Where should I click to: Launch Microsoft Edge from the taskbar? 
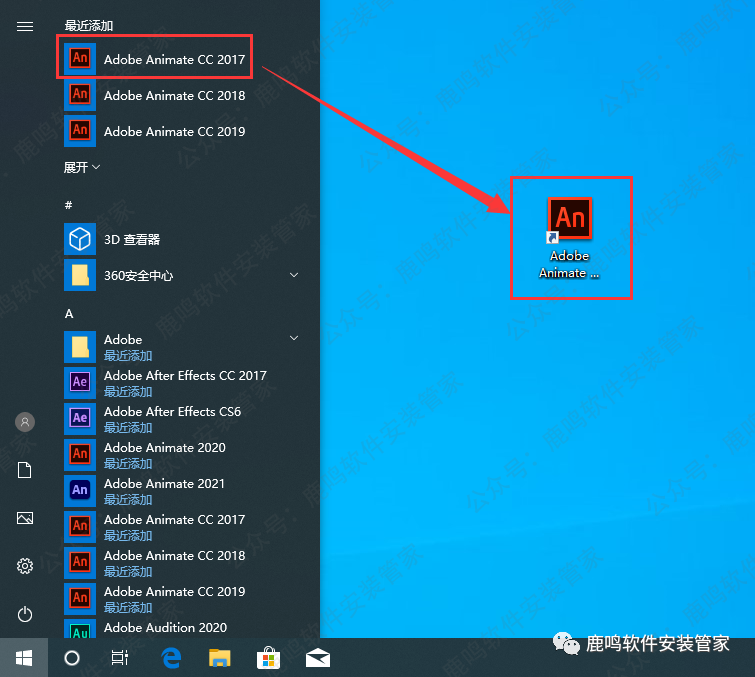[x=171, y=658]
